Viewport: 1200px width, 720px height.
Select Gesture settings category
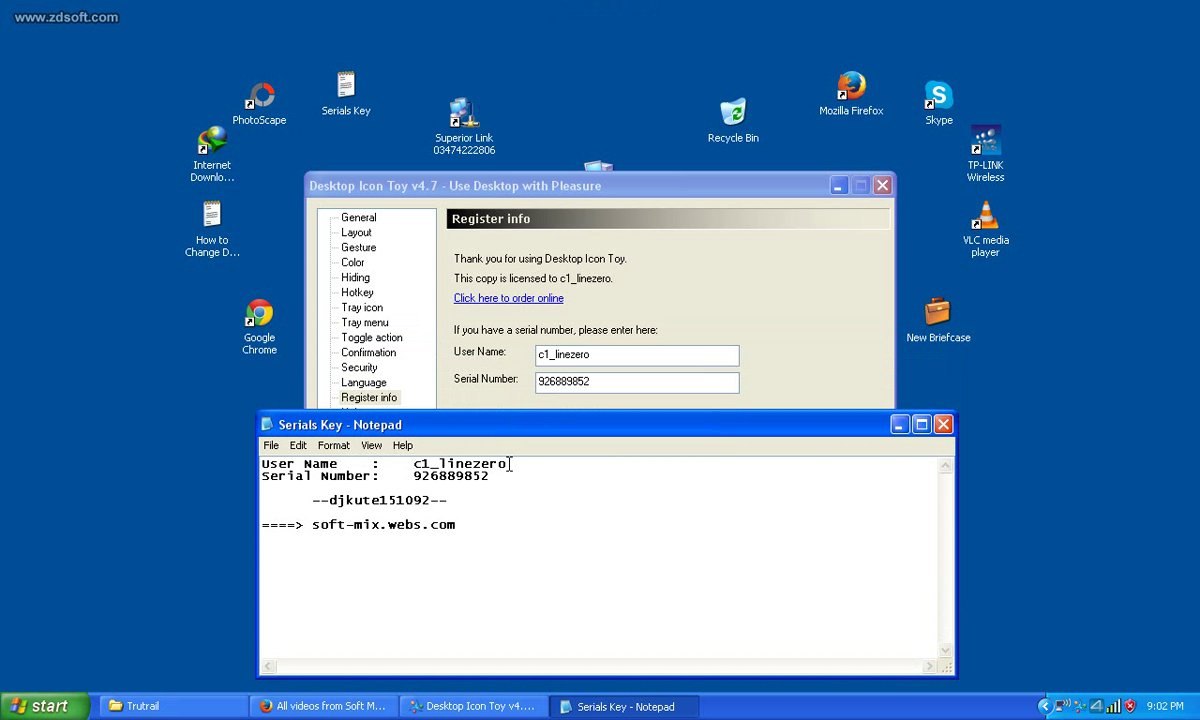(x=358, y=247)
